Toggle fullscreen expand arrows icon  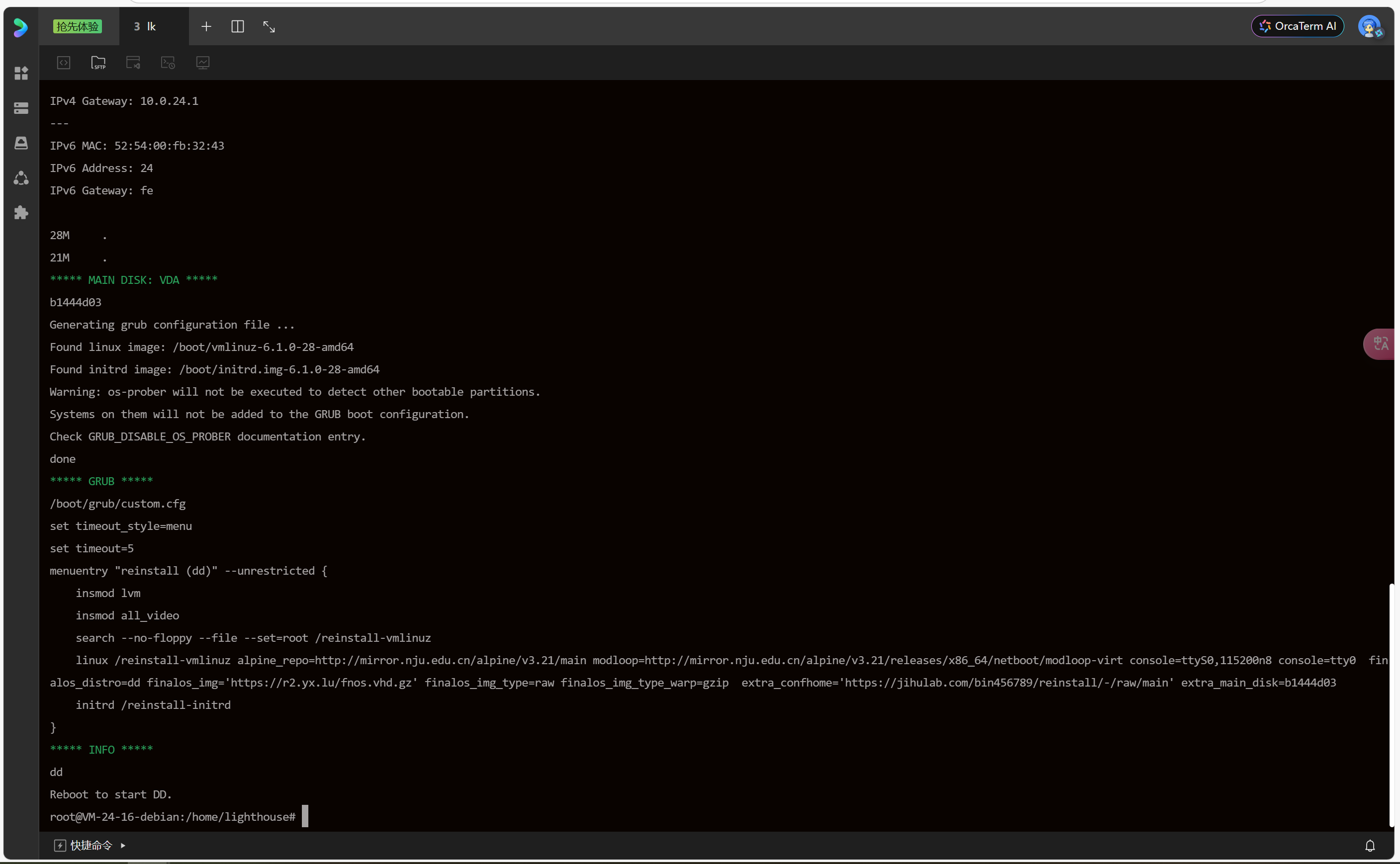click(269, 26)
